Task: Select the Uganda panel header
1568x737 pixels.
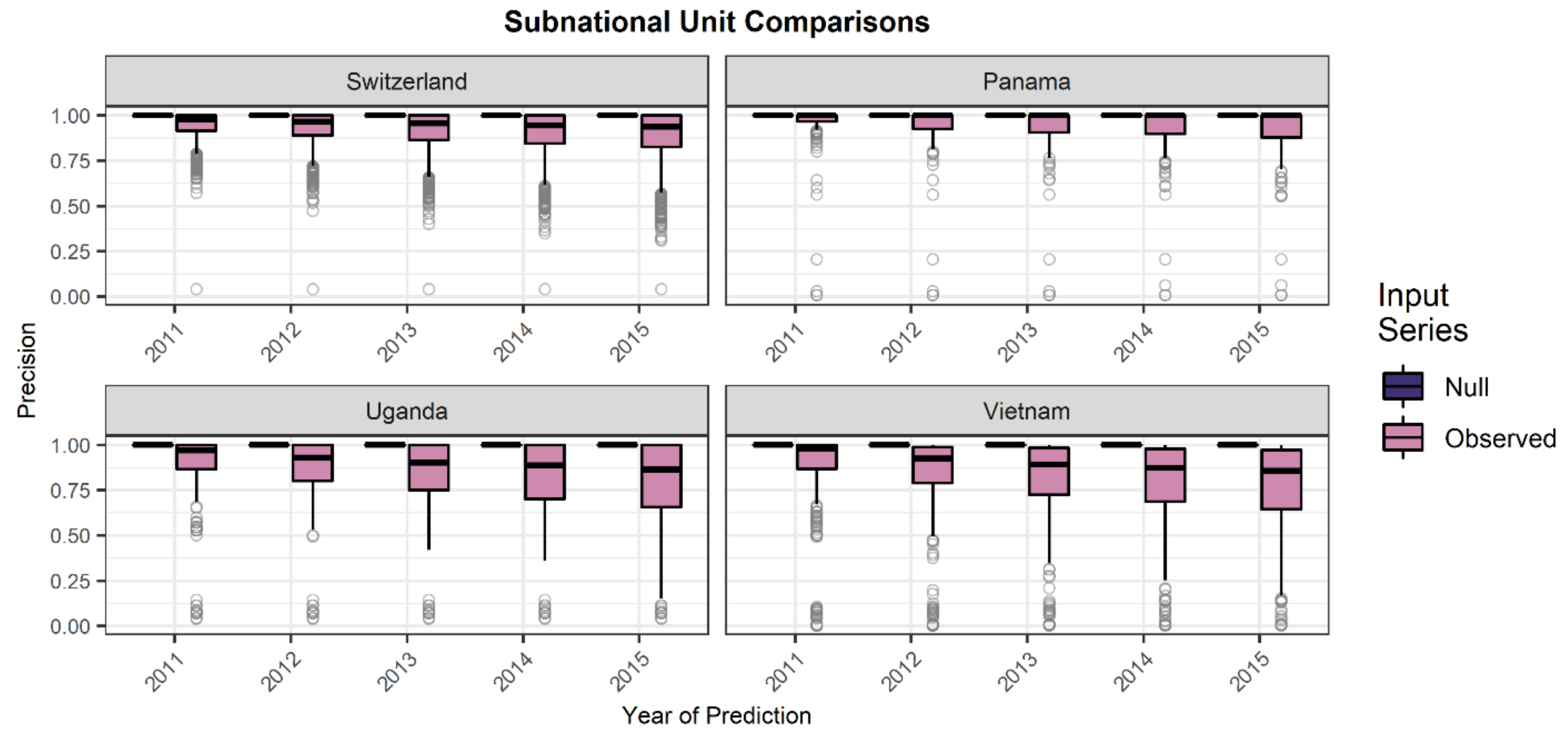Action: [407, 411]
